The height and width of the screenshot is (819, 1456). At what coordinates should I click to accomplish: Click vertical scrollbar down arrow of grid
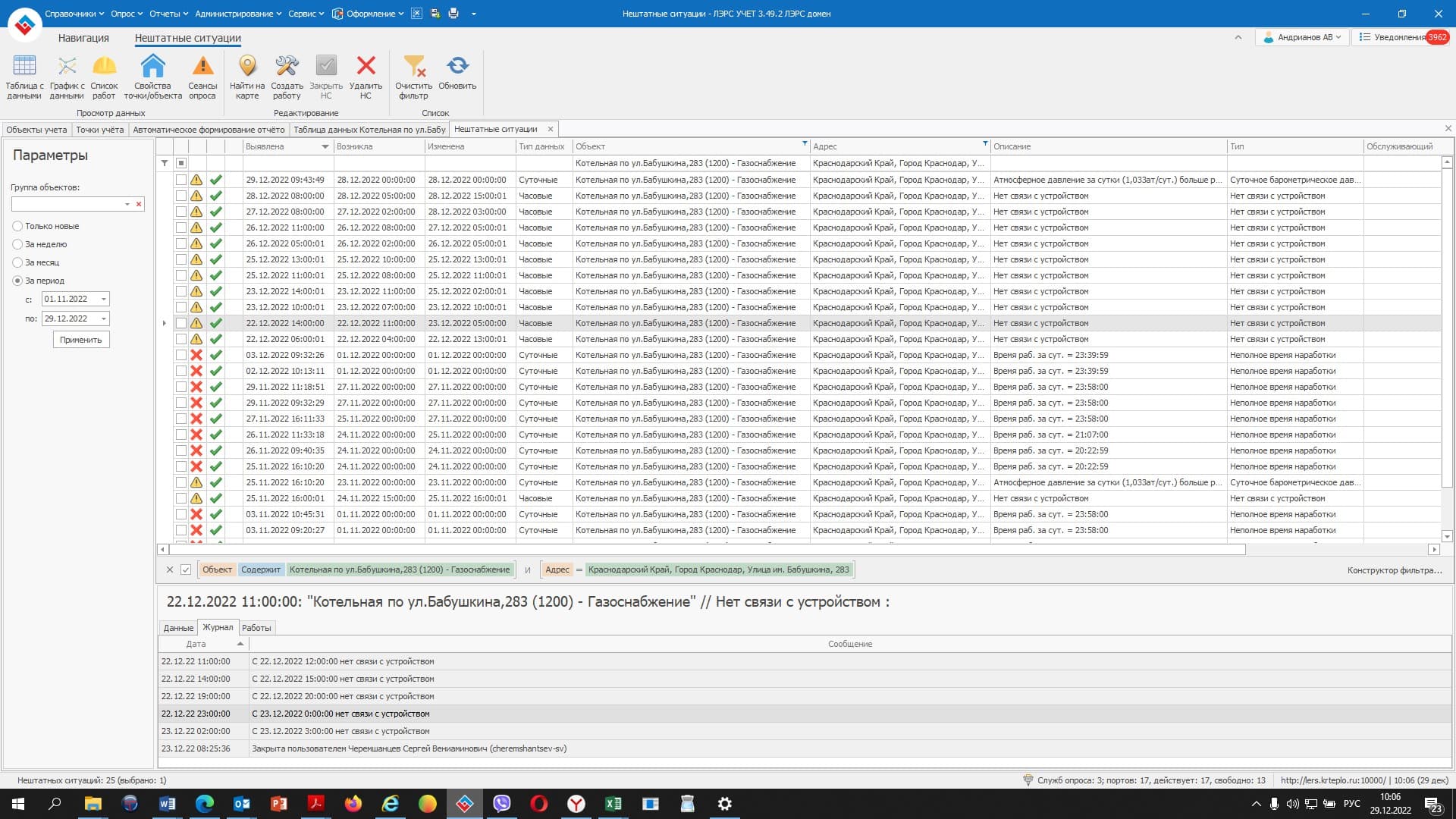coord(1447,536)
